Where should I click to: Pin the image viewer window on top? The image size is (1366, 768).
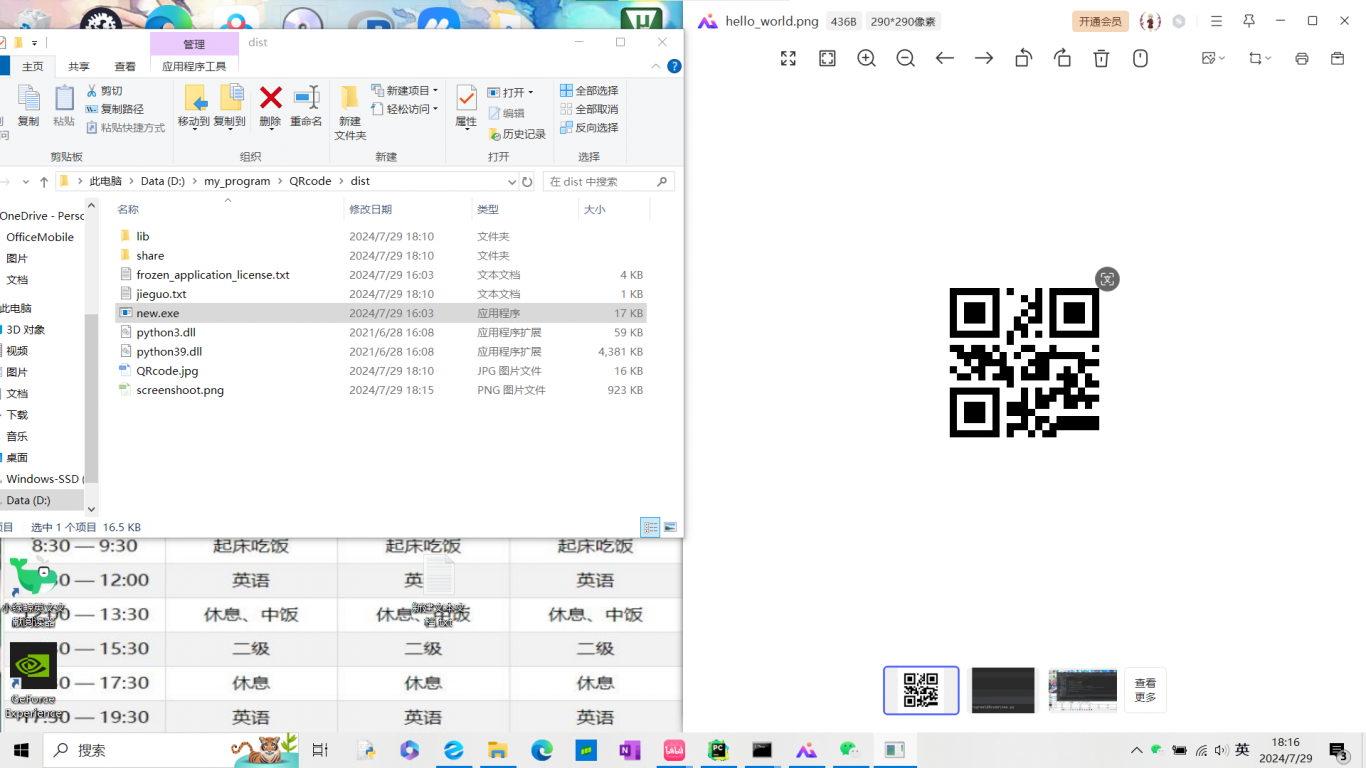tap(1249, 21)
